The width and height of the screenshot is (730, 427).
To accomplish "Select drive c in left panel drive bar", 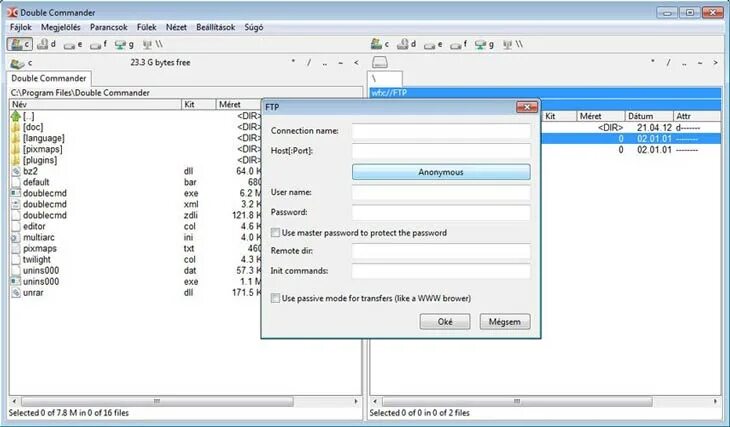I will 20,44.
